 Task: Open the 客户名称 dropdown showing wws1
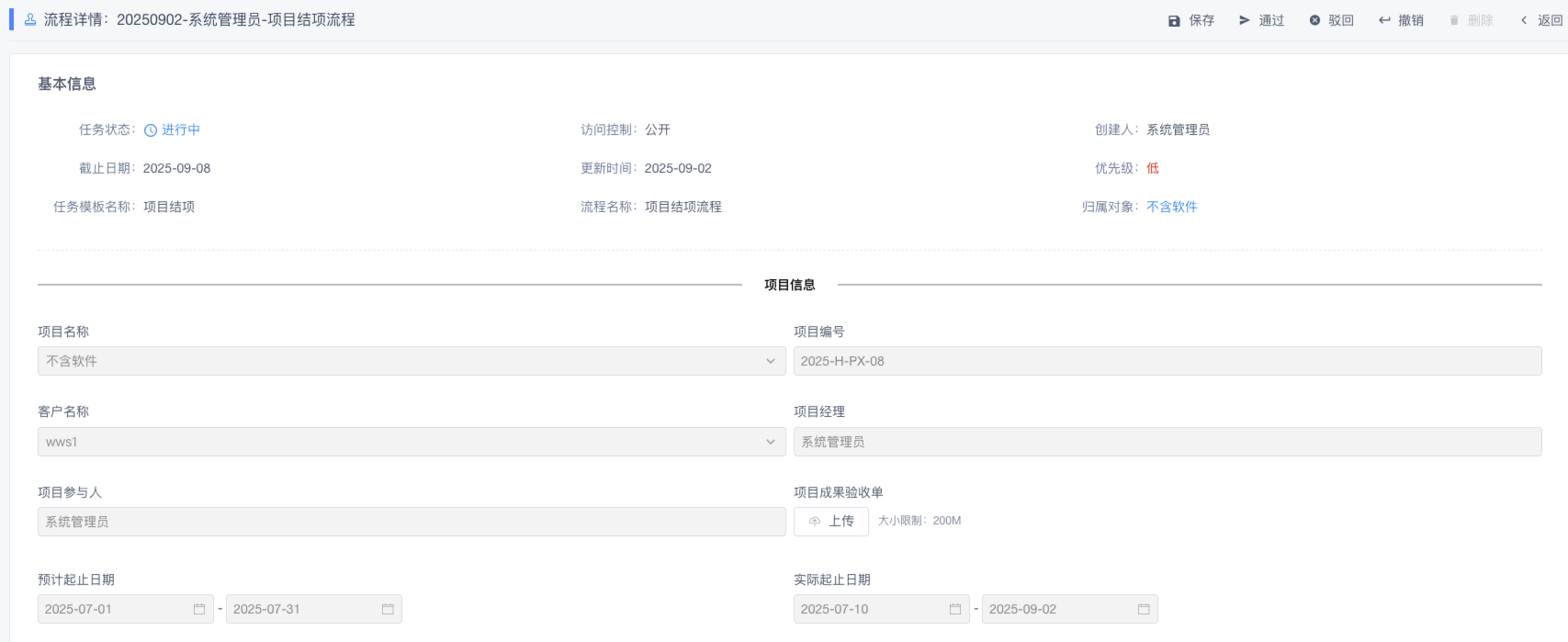pos(771,442)
